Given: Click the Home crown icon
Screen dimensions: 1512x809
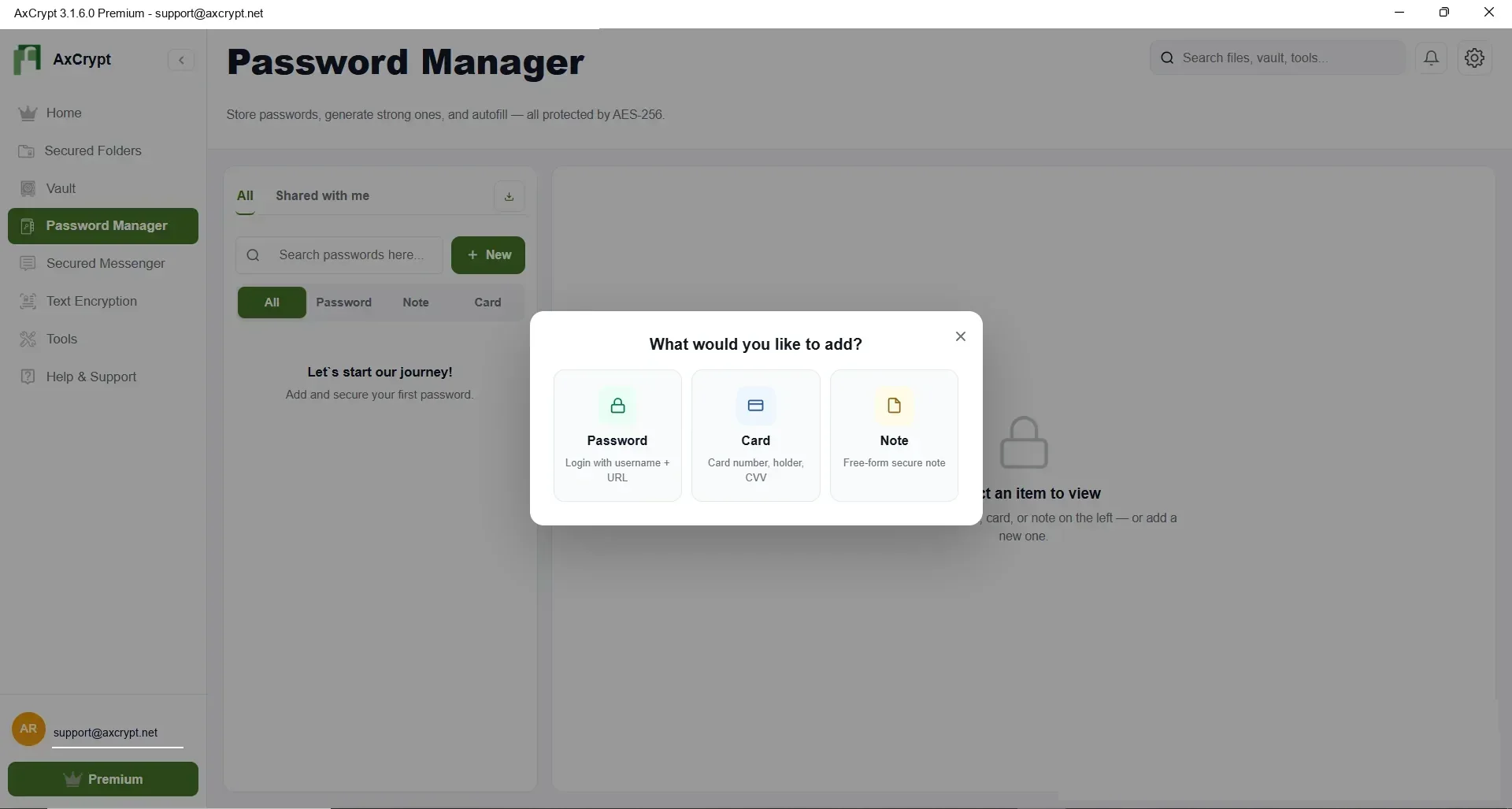Looking at the screenshot, I should click(x=28, y=113).
